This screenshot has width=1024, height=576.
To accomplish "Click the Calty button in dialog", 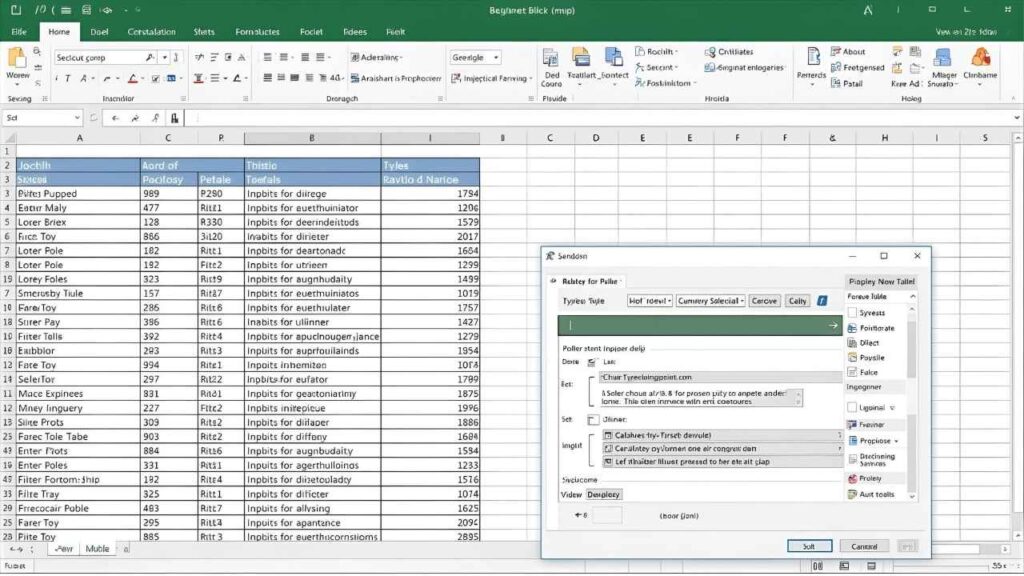I will point(797,301).
